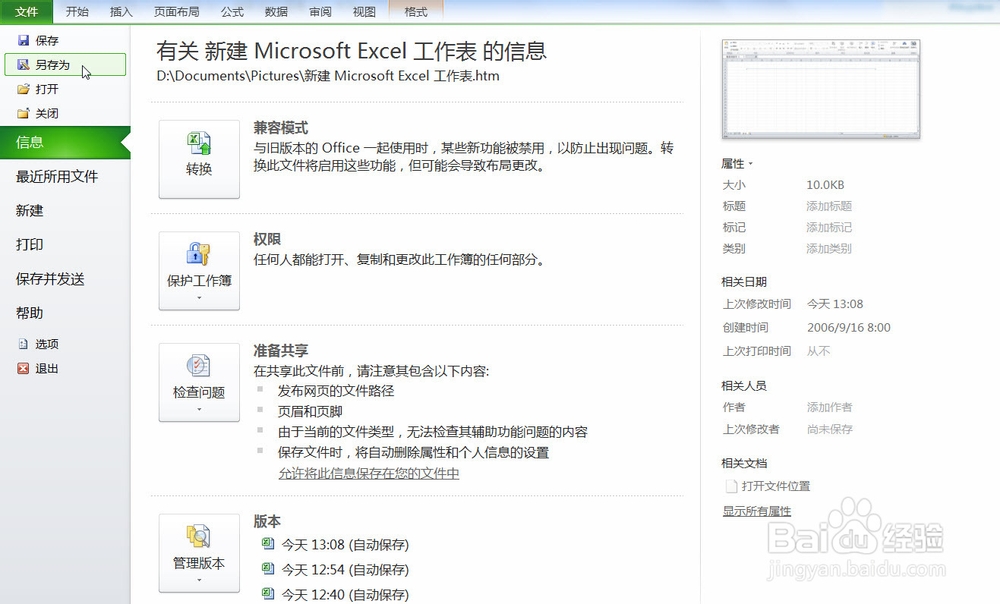Screen dimensions: 1000x604
Task: Click Excel icon beside 今天 12:40 version
Action: tap(268, 594)
